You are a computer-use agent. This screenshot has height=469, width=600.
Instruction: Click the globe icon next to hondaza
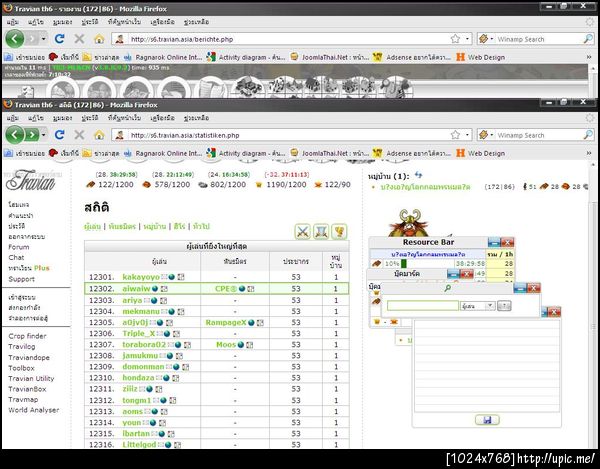pyautogui.click(x=166, y=378)
